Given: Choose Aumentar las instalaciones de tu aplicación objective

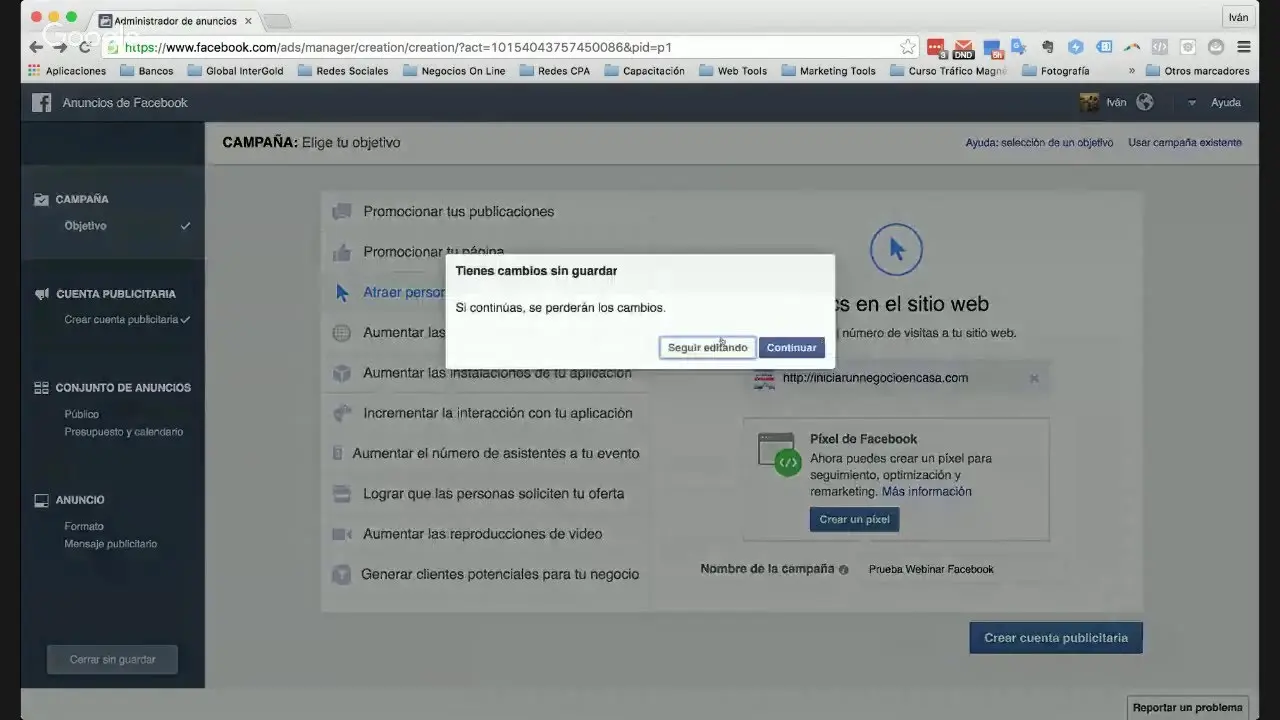Looking at the screenshot, I should (497, 373).
